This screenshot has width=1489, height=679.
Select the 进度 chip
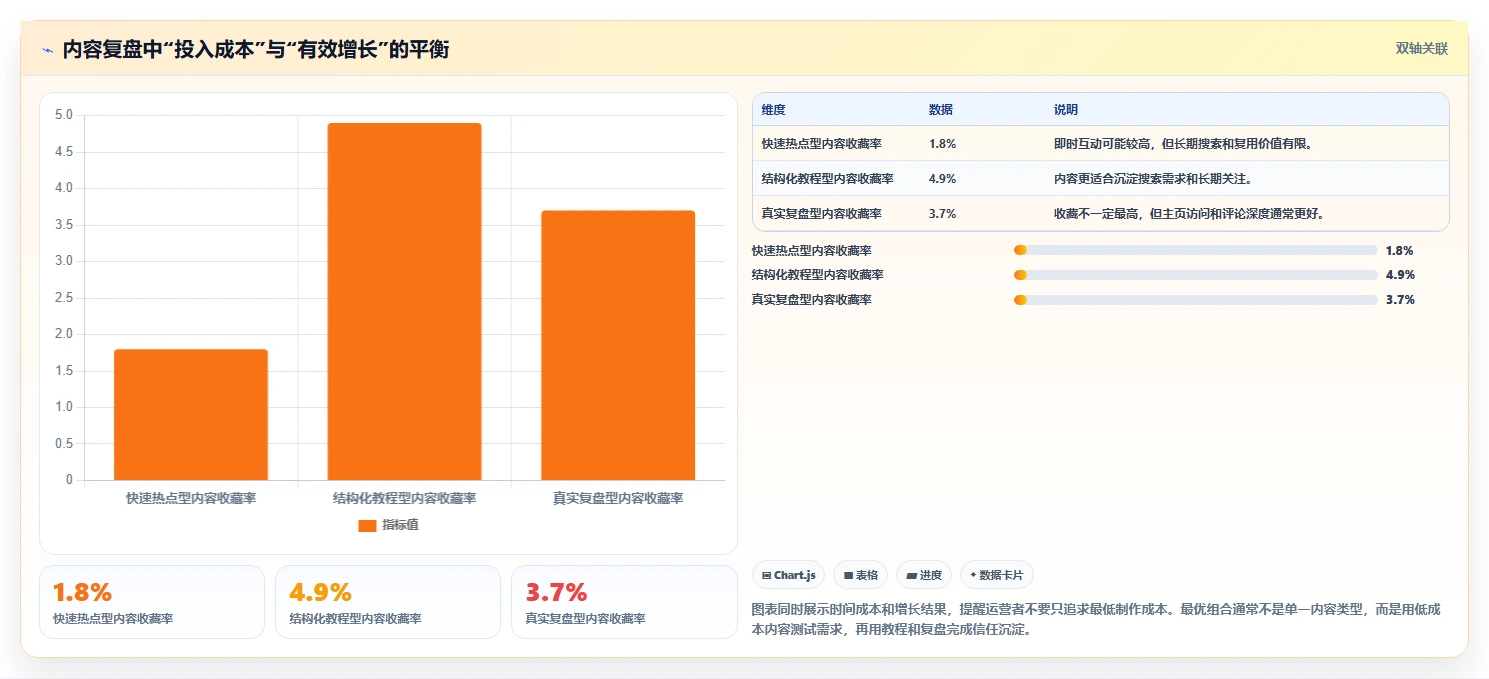click(924, 575)
